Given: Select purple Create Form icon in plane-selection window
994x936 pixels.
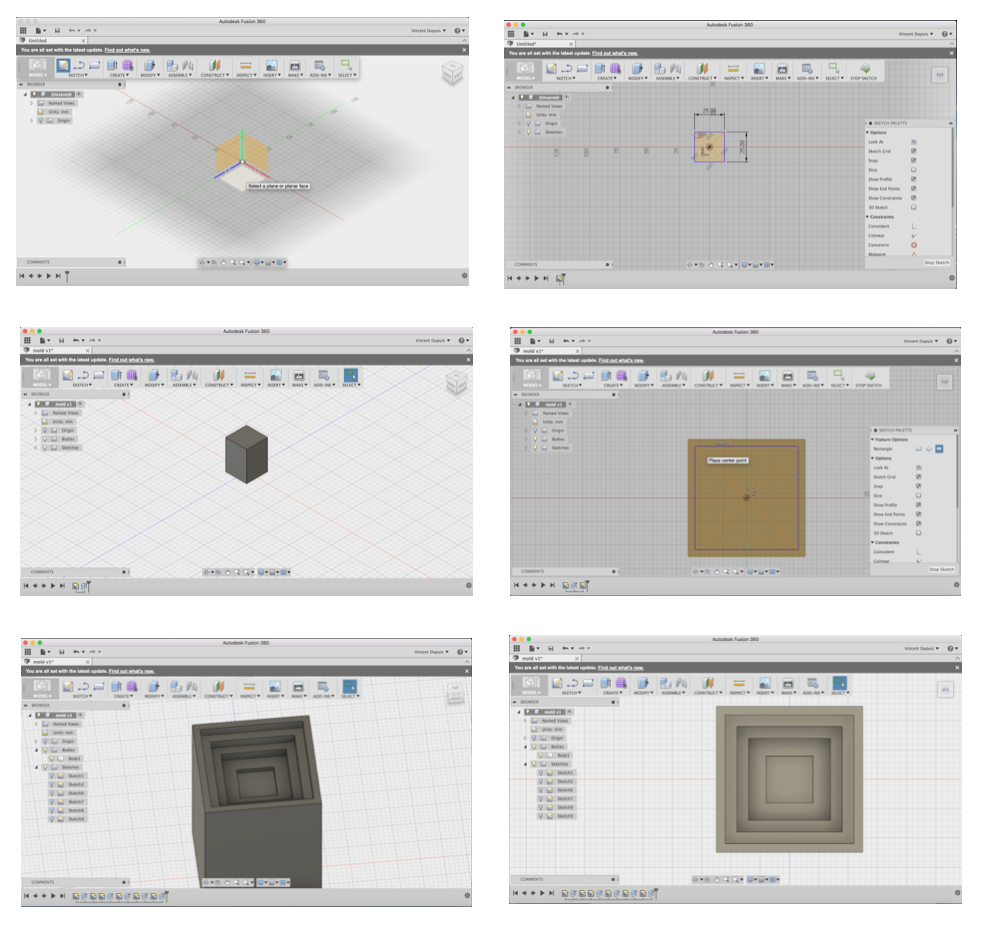Looking at the screenshot, I should tap(127, 65).
